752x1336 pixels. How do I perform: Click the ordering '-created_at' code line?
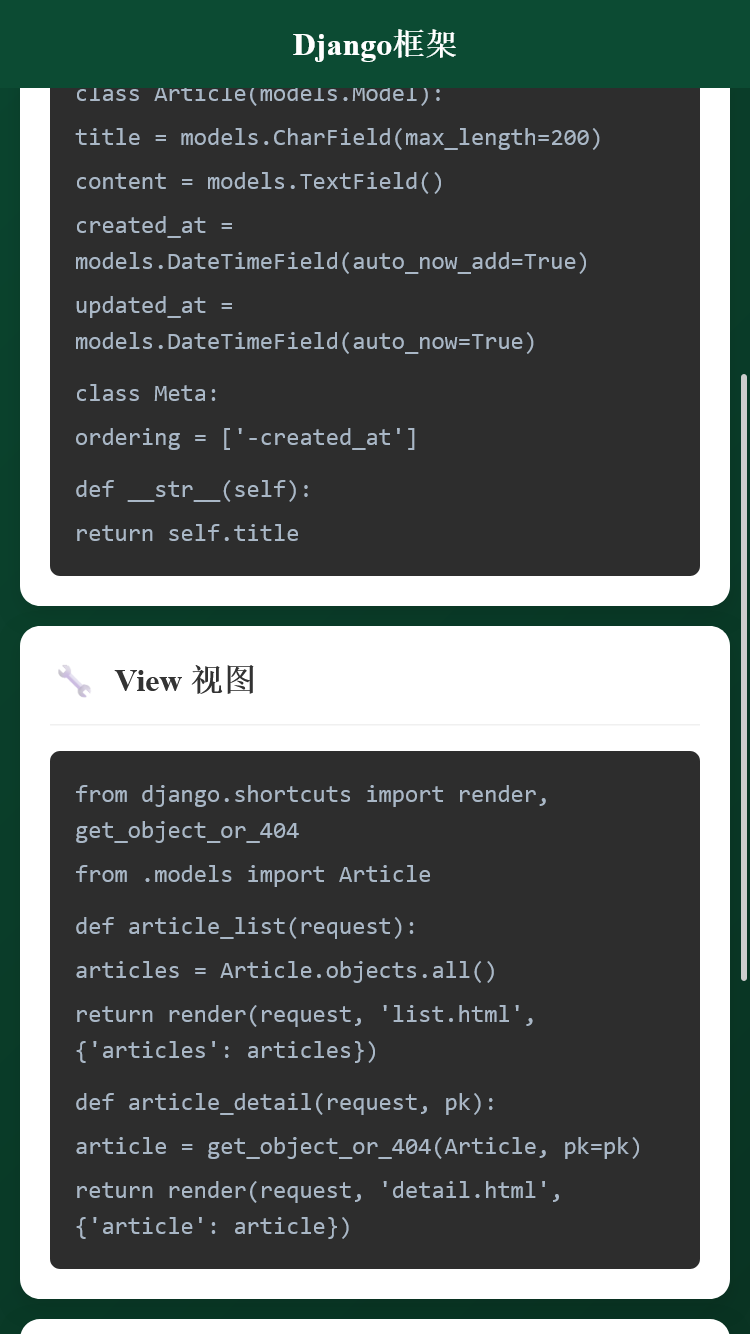pos(246,438)
